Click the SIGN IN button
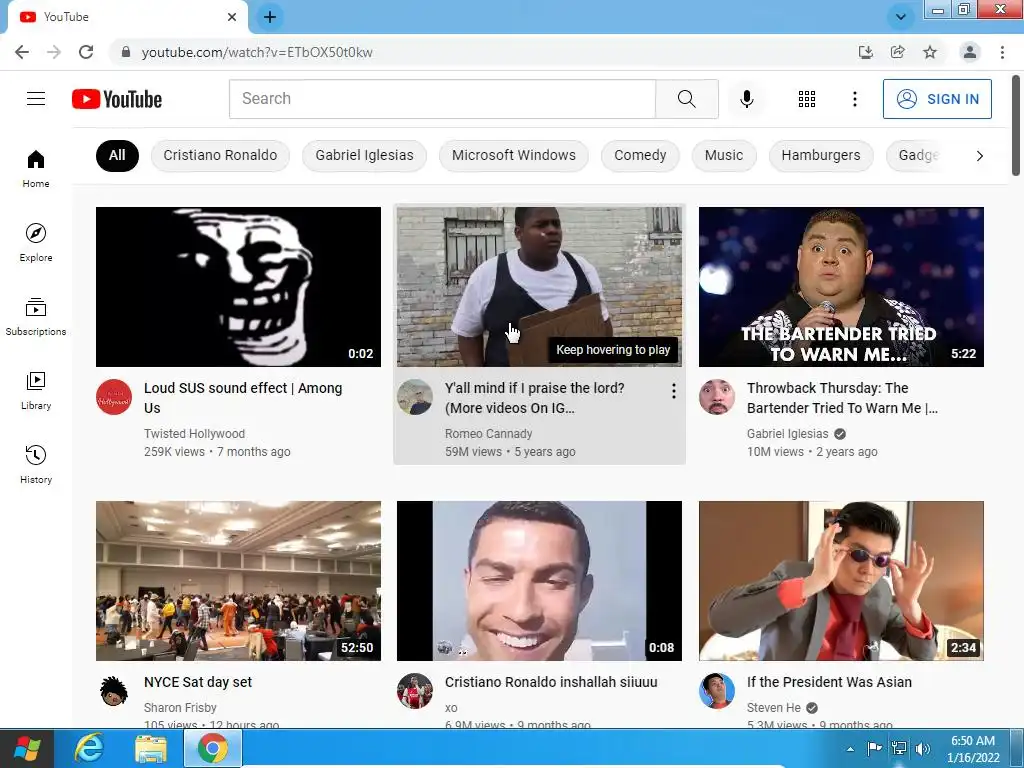1024x768 pixels. 937,99
